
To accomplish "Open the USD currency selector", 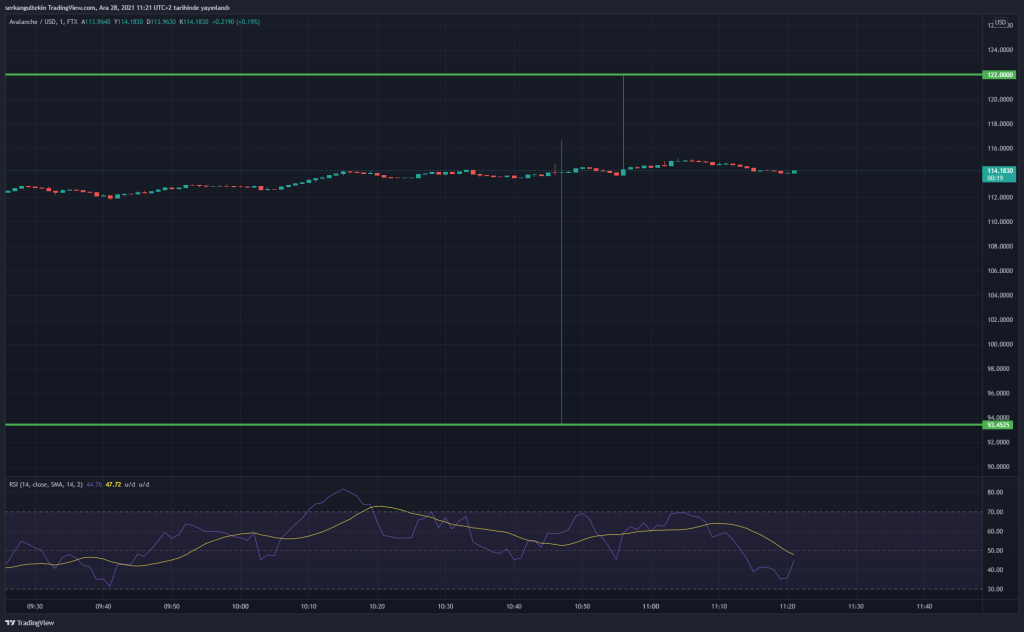I will 999,22.
